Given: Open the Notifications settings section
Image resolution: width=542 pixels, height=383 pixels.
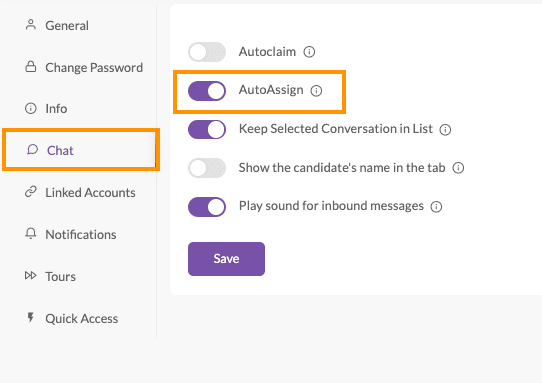Looking at the screenshot, I should coord(81,234).
